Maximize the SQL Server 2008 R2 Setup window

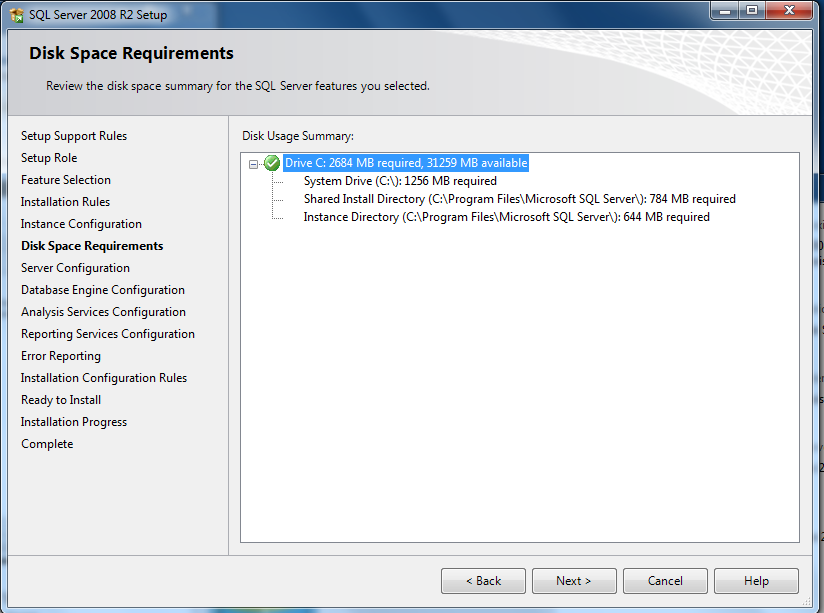click(x=752, y=11)
